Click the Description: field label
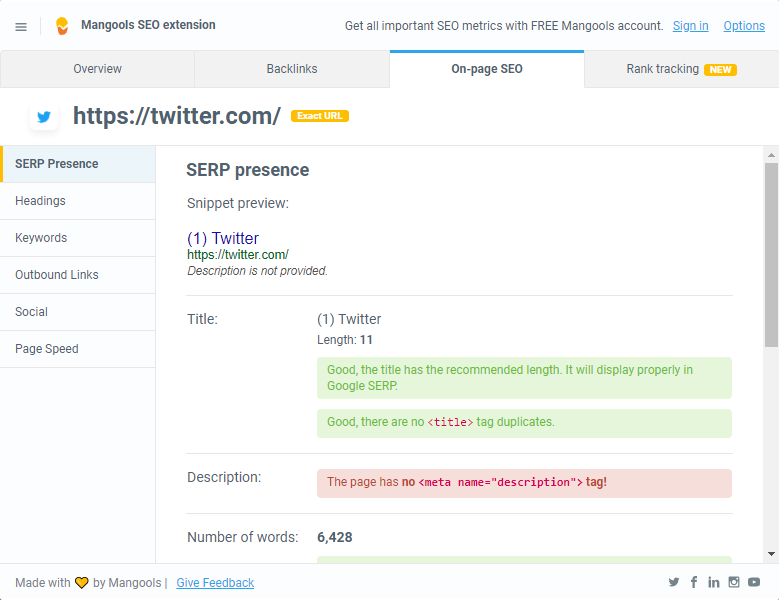779x600 pixels. coord(224,477)
